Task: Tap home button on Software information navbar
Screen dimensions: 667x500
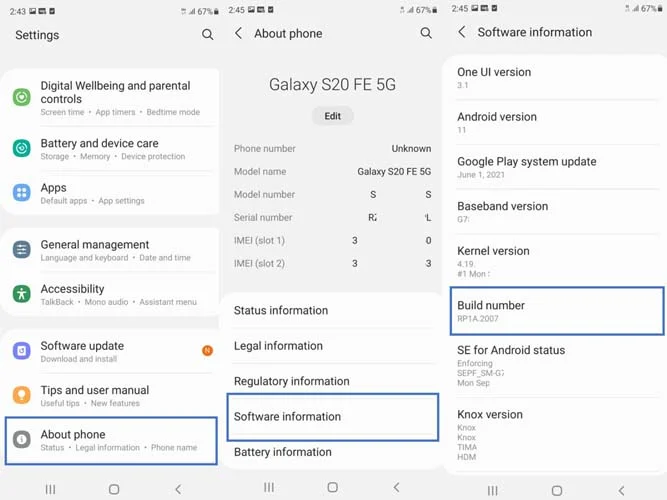Action: tap(557, 491)
